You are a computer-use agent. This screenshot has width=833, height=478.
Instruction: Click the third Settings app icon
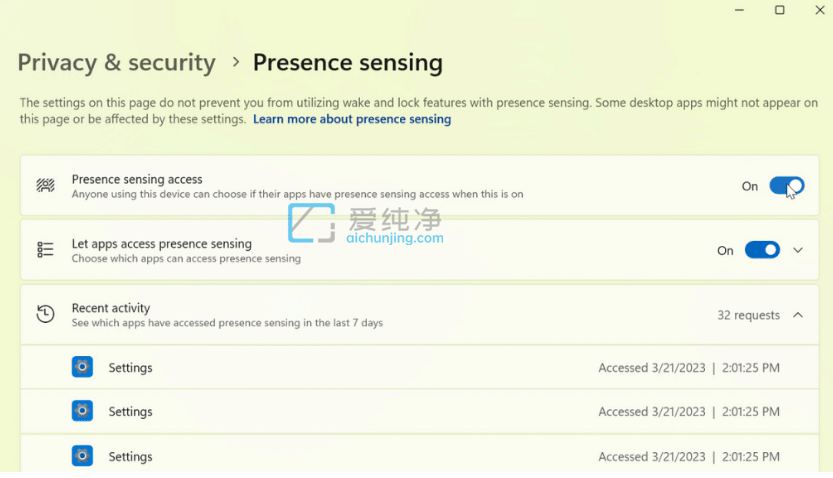pos(82,456)
